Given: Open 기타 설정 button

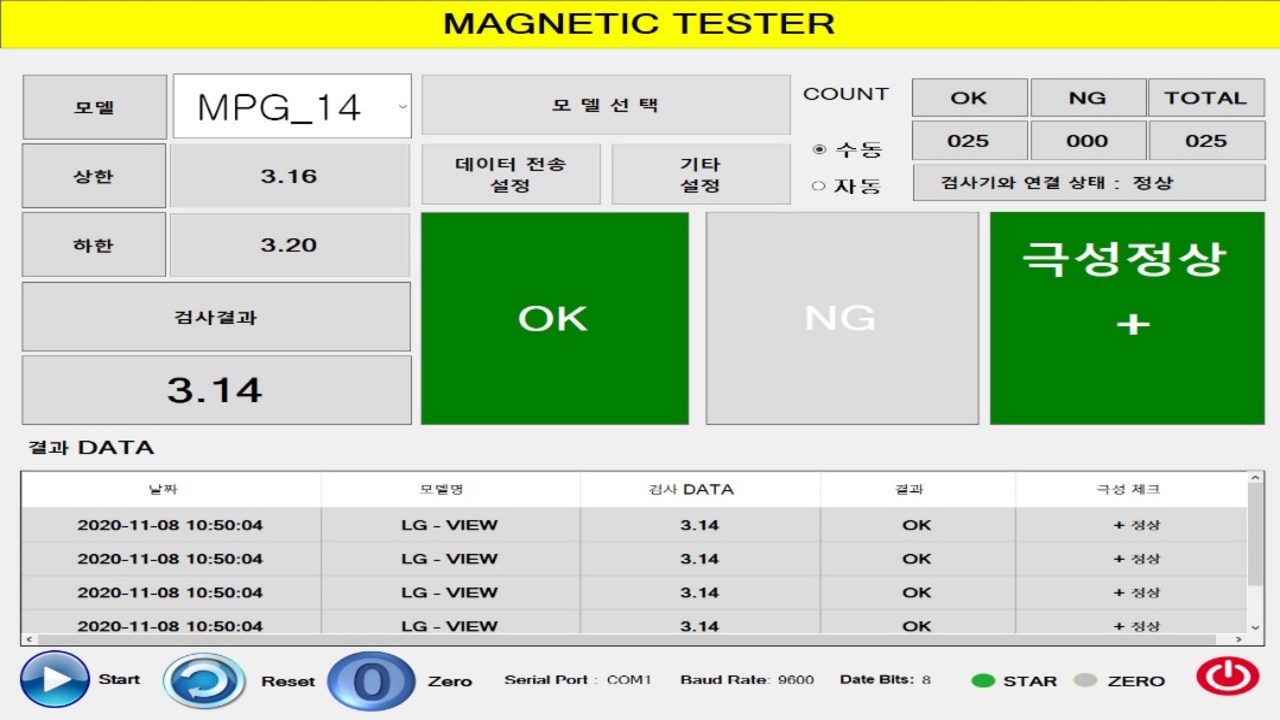Looking at the screenshot, I should (x=700, y=174).
